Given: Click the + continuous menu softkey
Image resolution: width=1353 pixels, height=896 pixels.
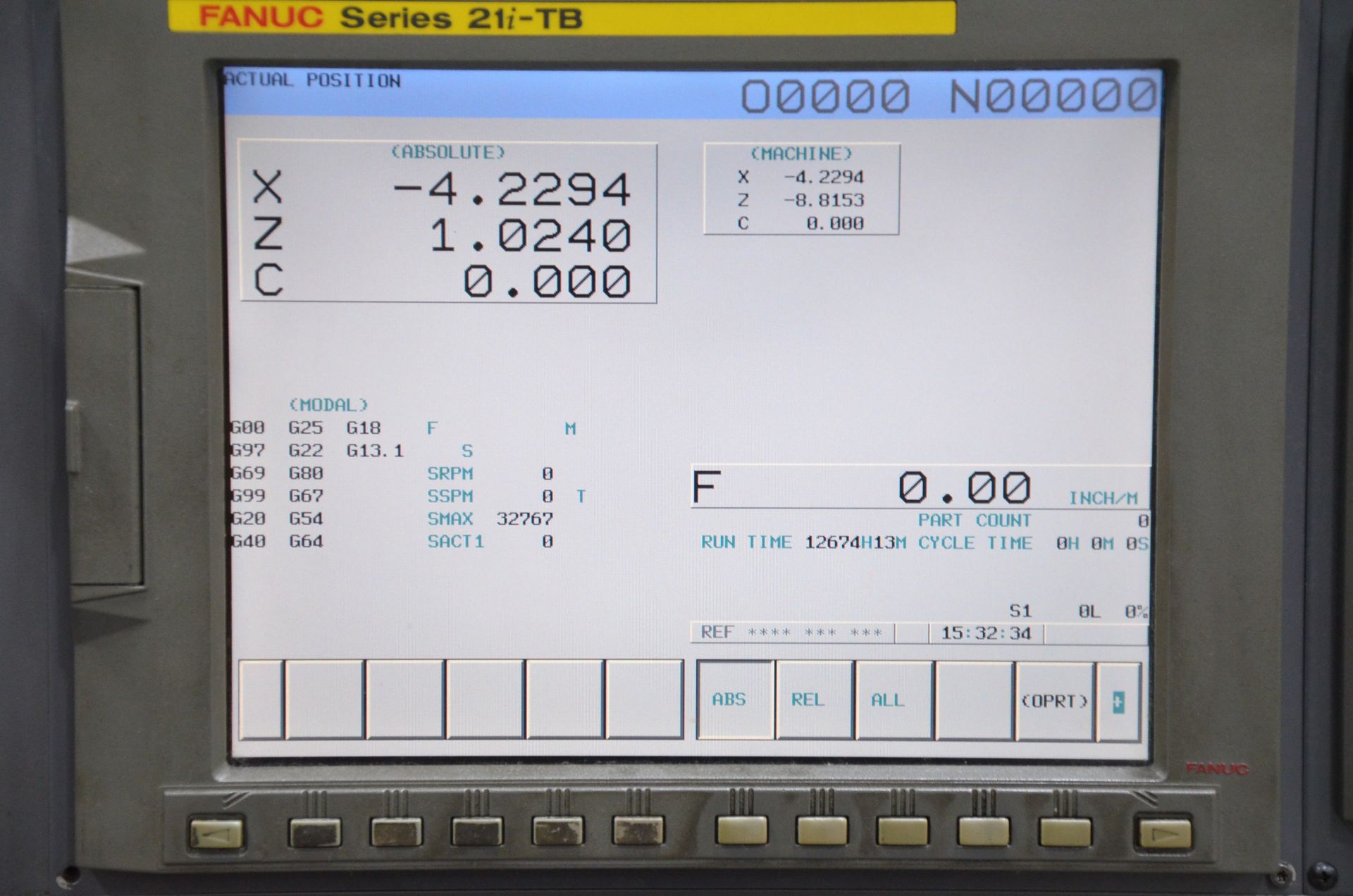Looking at the screenshot, I should coord(1118,702).
